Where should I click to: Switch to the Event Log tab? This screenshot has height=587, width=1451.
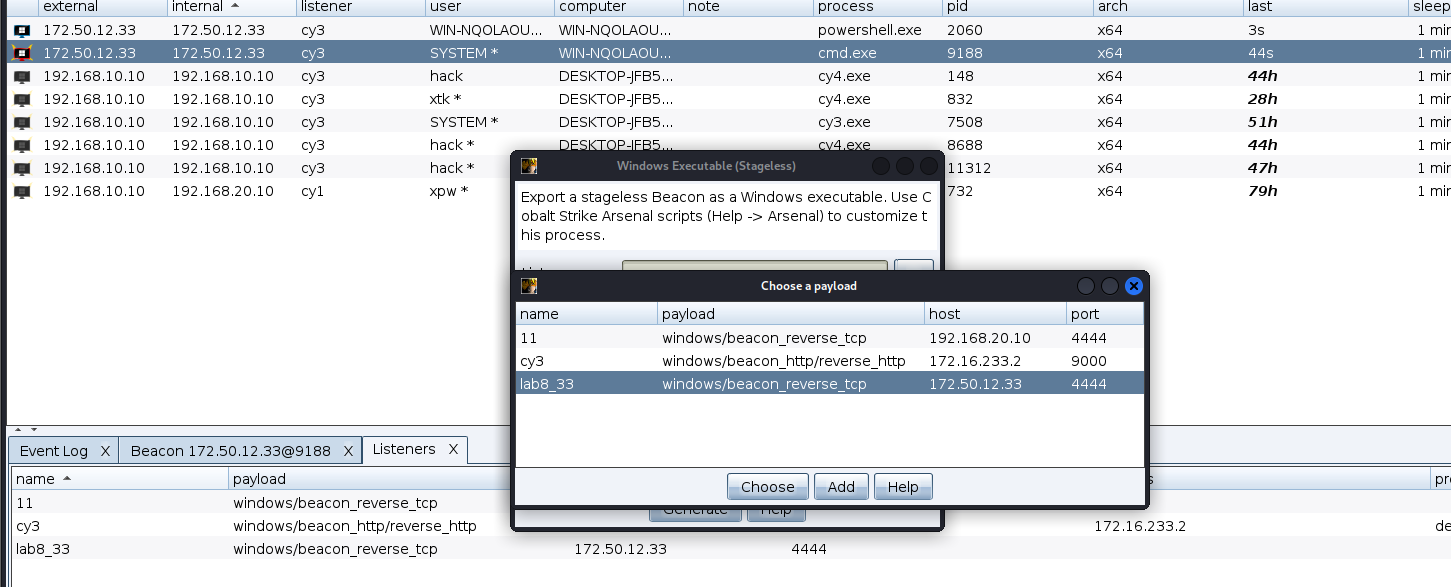(54, 451)
